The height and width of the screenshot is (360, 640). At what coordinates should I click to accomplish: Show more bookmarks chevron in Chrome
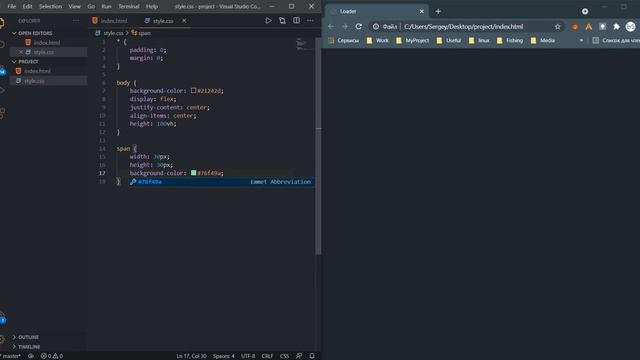point(581,40)
